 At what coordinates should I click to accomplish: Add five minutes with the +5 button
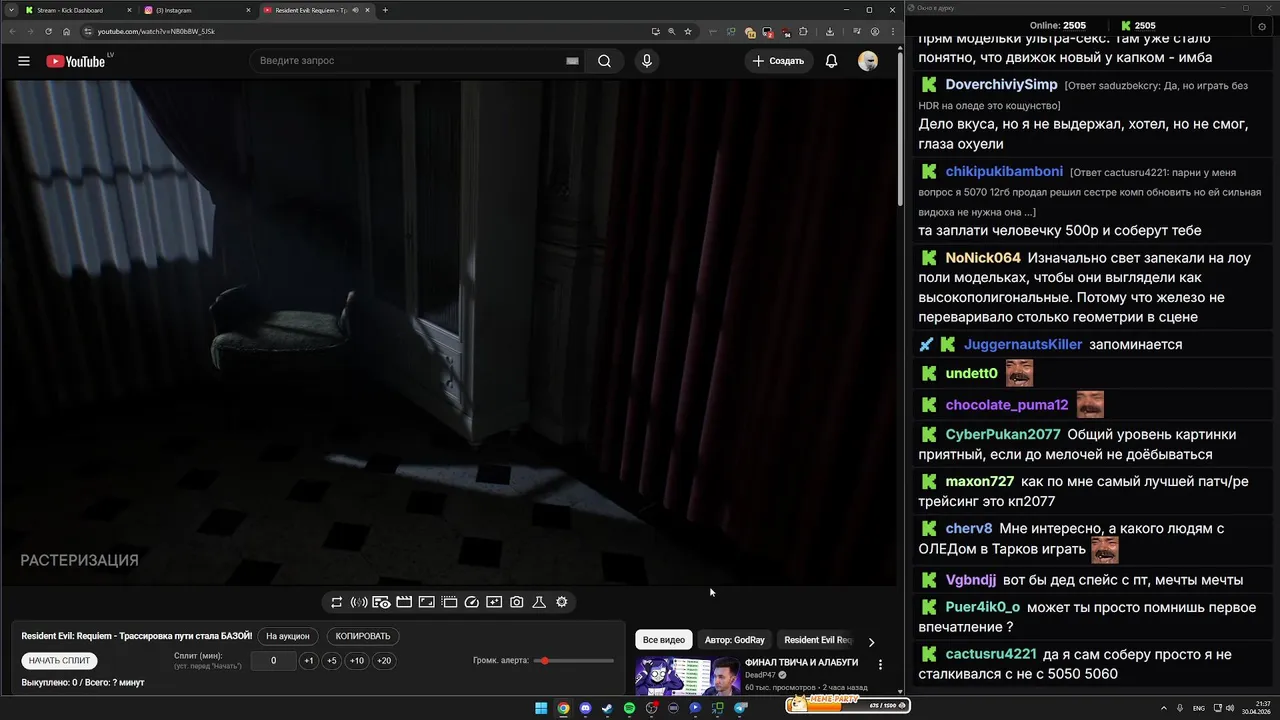pyautogui.click(x=331, y=661)
